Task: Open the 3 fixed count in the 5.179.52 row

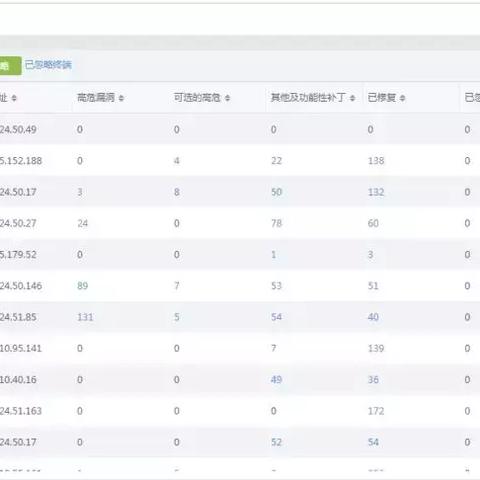Action: point(370,254)
